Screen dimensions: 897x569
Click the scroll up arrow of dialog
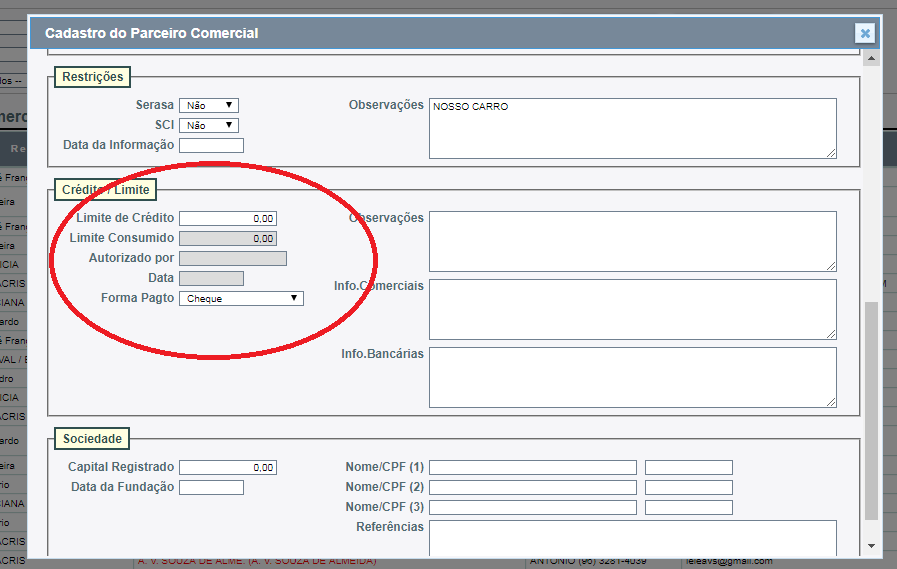pyautogui.click(x=871, y=59)
